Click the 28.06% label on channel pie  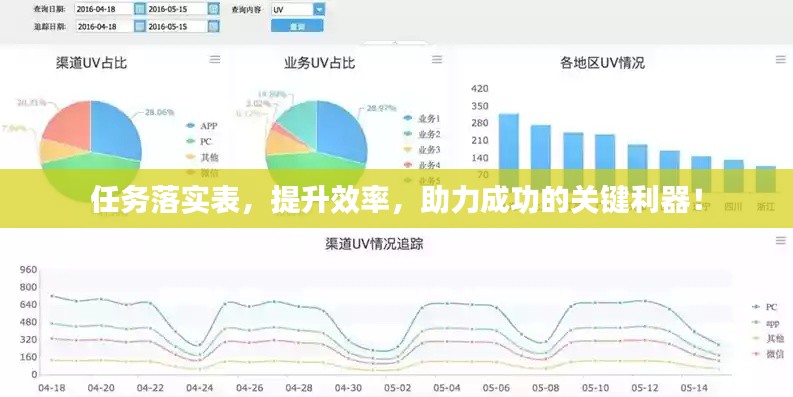pyautogui.click(x=159, y=112)
